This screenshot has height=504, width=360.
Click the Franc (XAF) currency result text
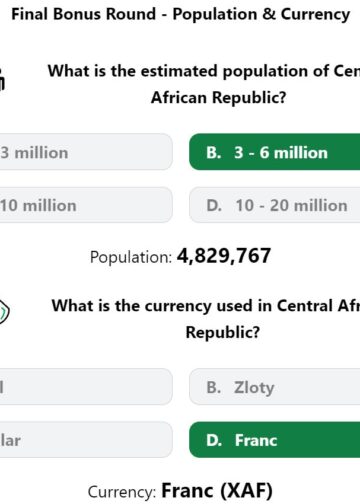217,491
